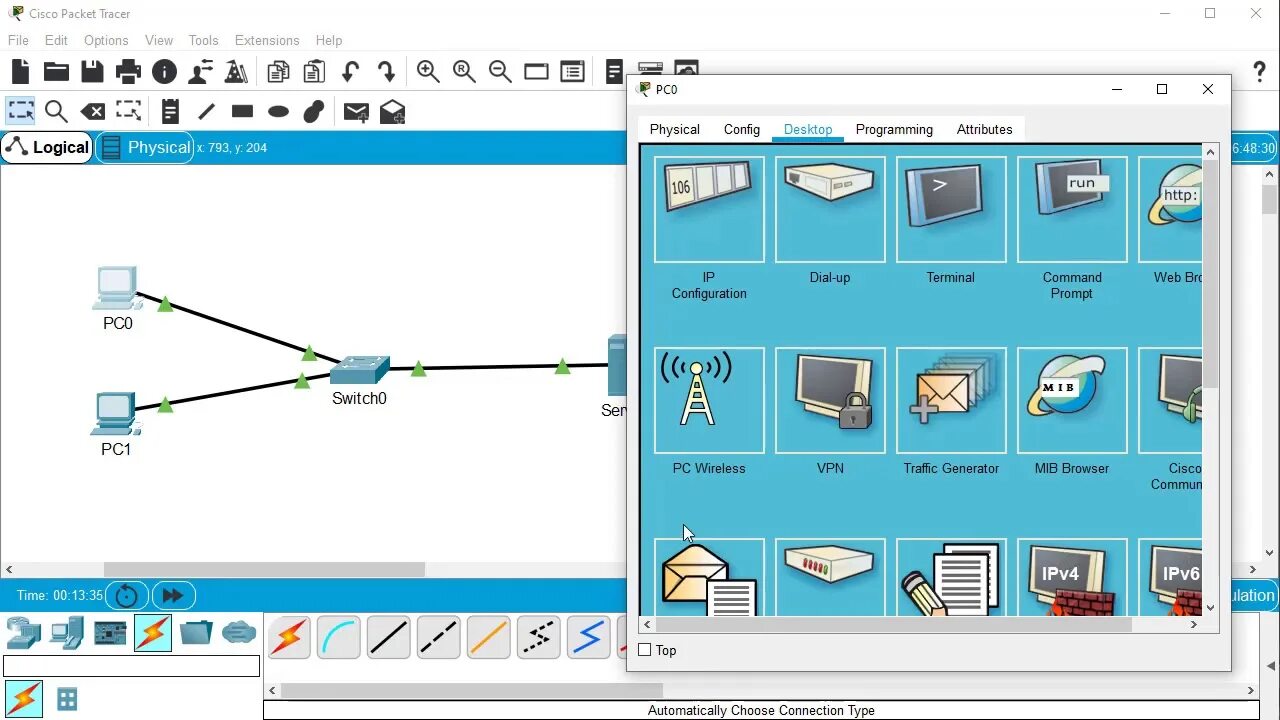Click the Paste toolbar icon

[x=314, y=71]
